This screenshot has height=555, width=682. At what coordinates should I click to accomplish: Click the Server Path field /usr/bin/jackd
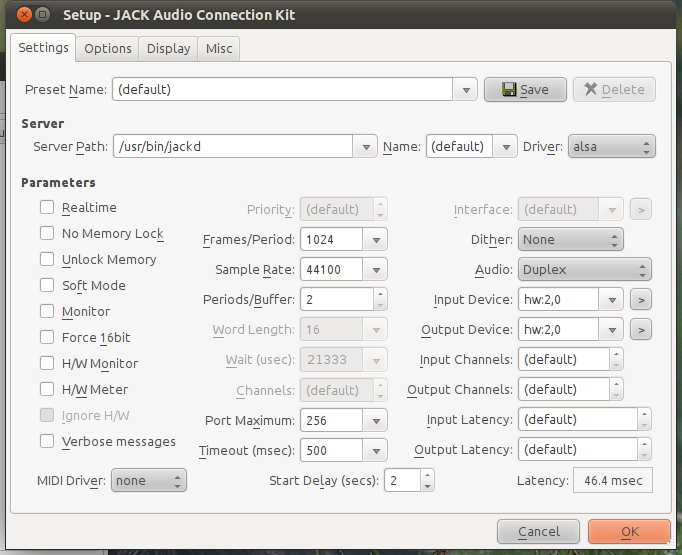233,147
